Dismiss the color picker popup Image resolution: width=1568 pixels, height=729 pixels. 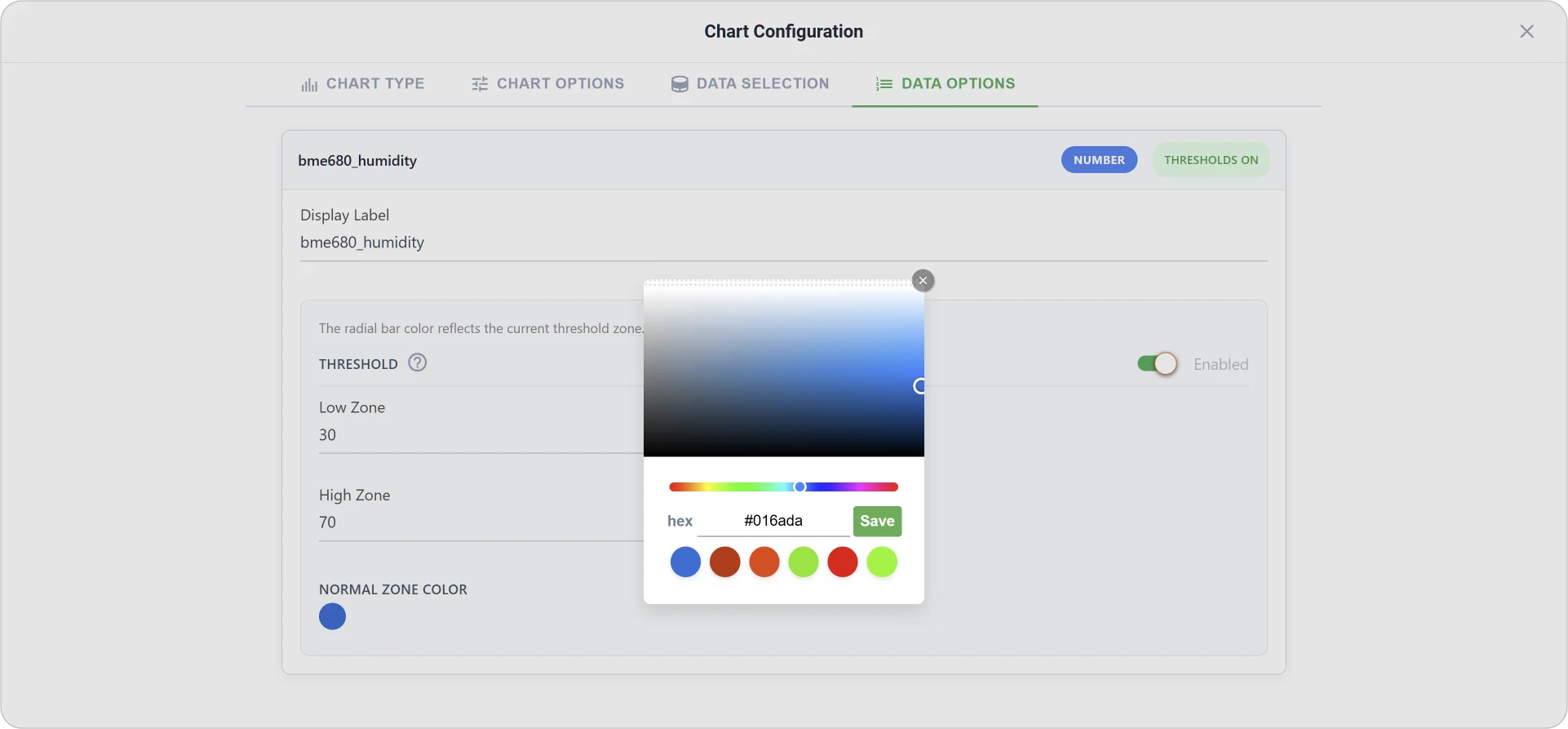point(923,281)
